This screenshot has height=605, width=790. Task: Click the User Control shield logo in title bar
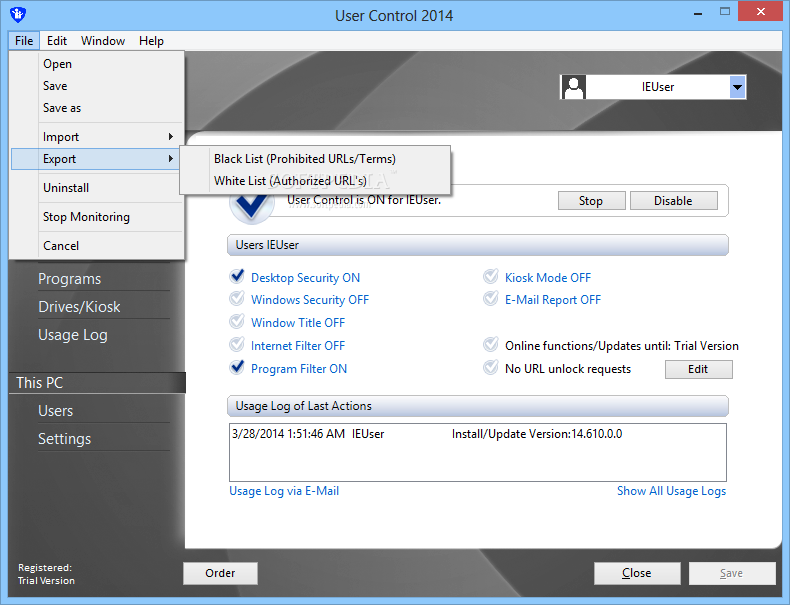18,15
